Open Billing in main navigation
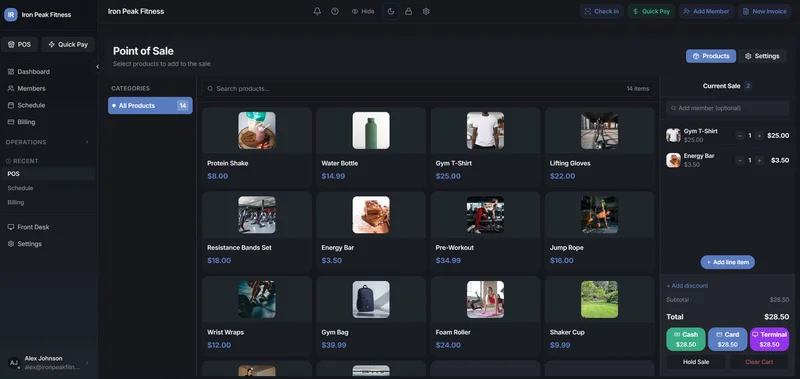Image resolution: width=800 pixels, height=379 pixels. (x=48, y=122)
